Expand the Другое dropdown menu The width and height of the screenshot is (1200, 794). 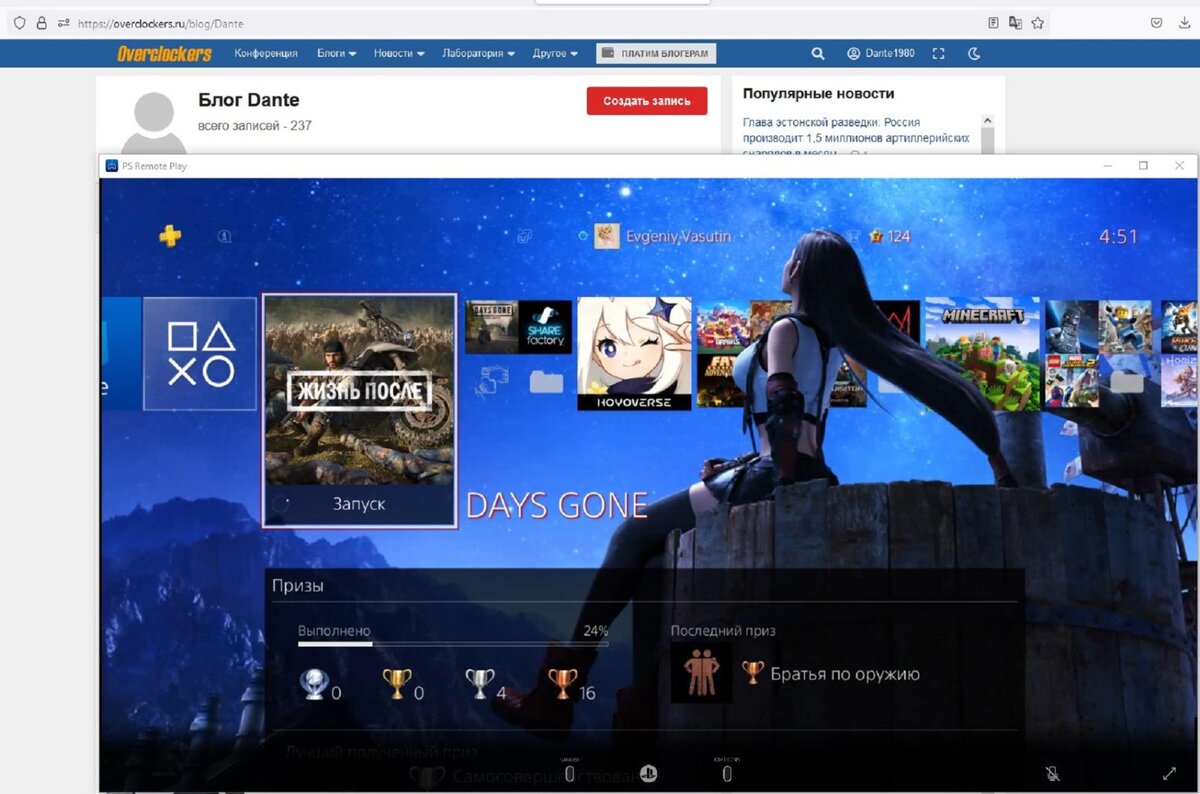tap(556, 53)
